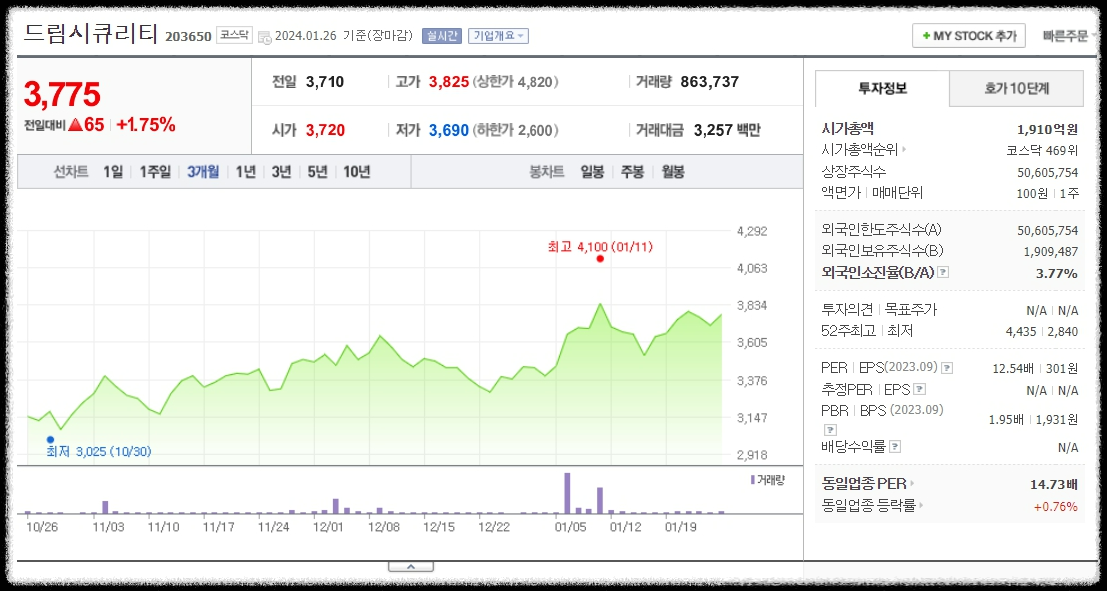Click the 시가 value 3,720

(x=325, y=130)
